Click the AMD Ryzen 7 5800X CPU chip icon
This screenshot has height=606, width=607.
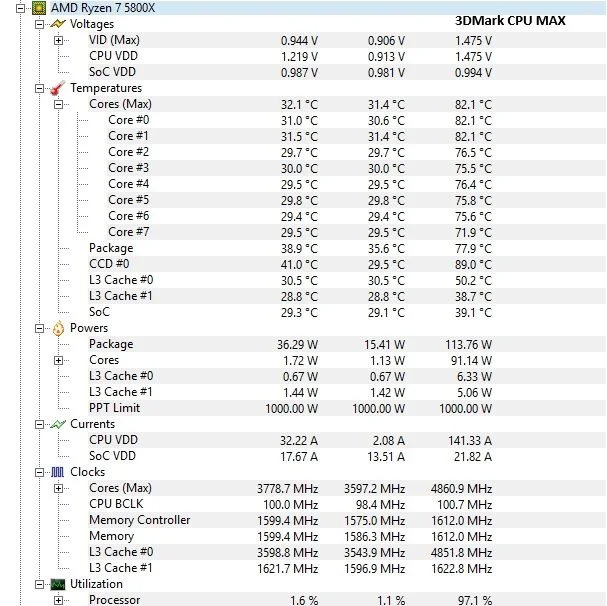(39, 8)
